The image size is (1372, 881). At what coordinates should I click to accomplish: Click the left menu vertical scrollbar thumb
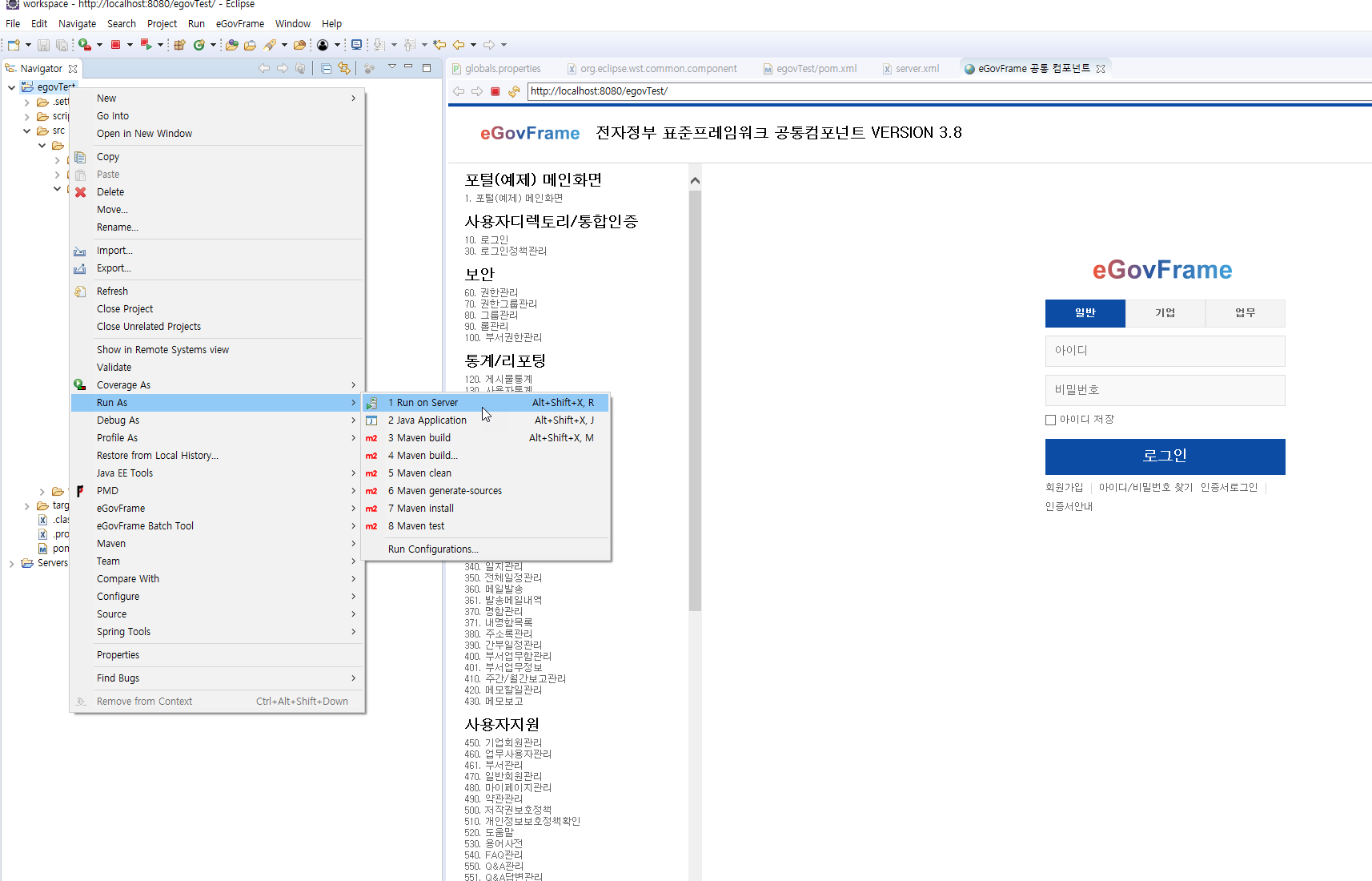pos(695,400)
